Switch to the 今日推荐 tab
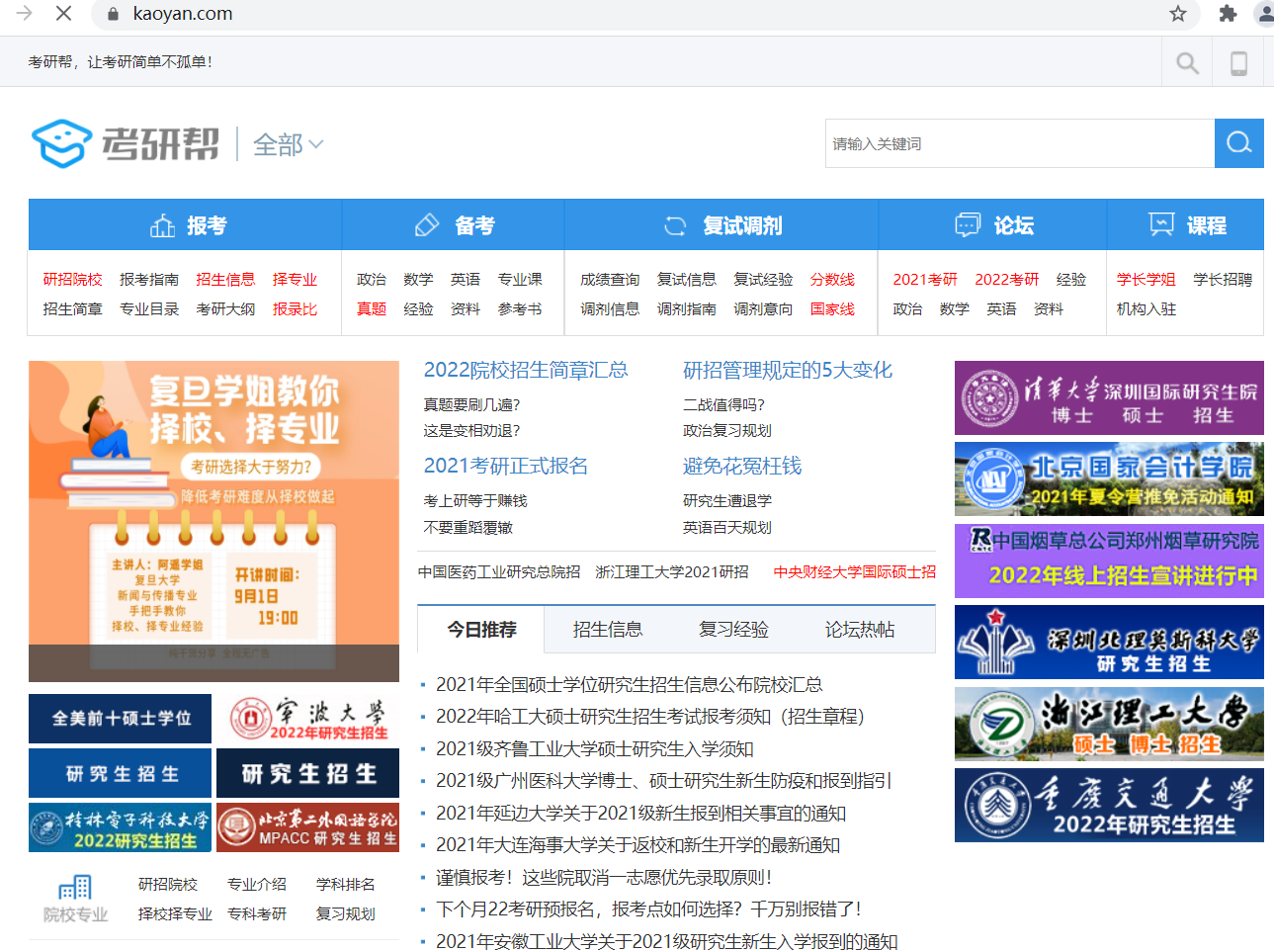 481,630
